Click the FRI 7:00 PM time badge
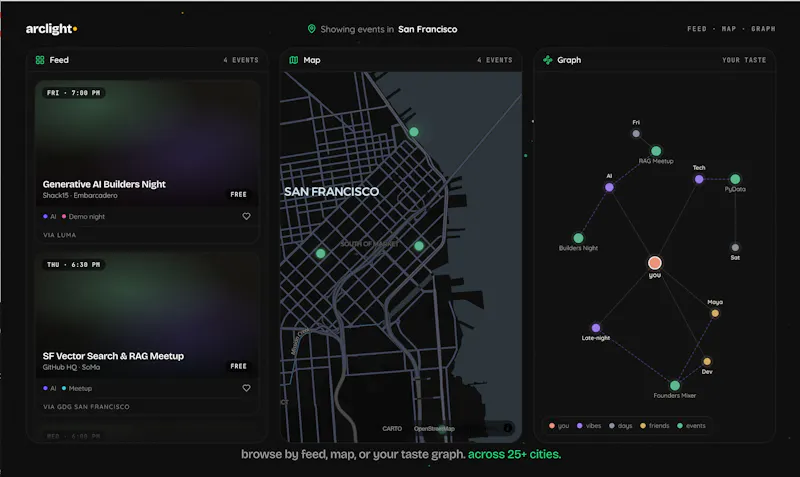The image size is (800, 477). [73, 93]
